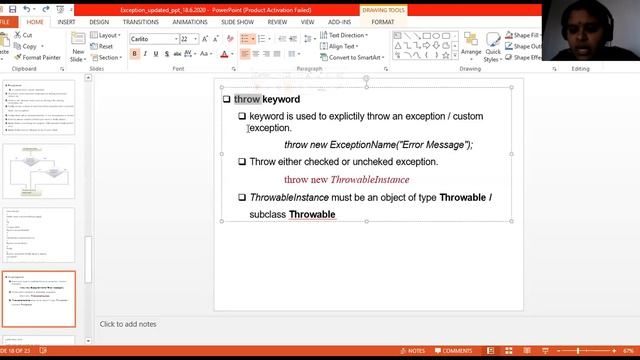Select the rectangle shape in shapes gallery
Screen dimensions: 640x360
pos(427,36)
